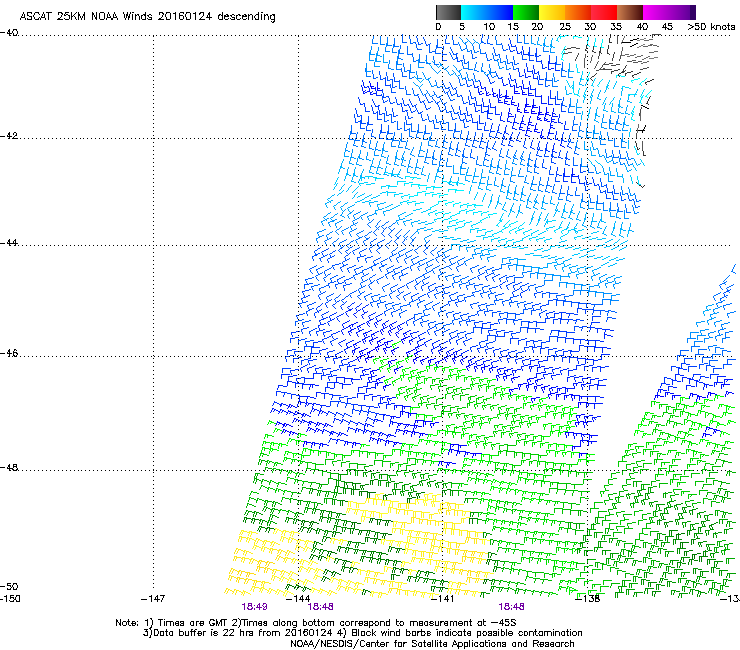The image size is (740, 650).
Task: Click the '-150' longitude axis label
Action: (x=10, y=599)
